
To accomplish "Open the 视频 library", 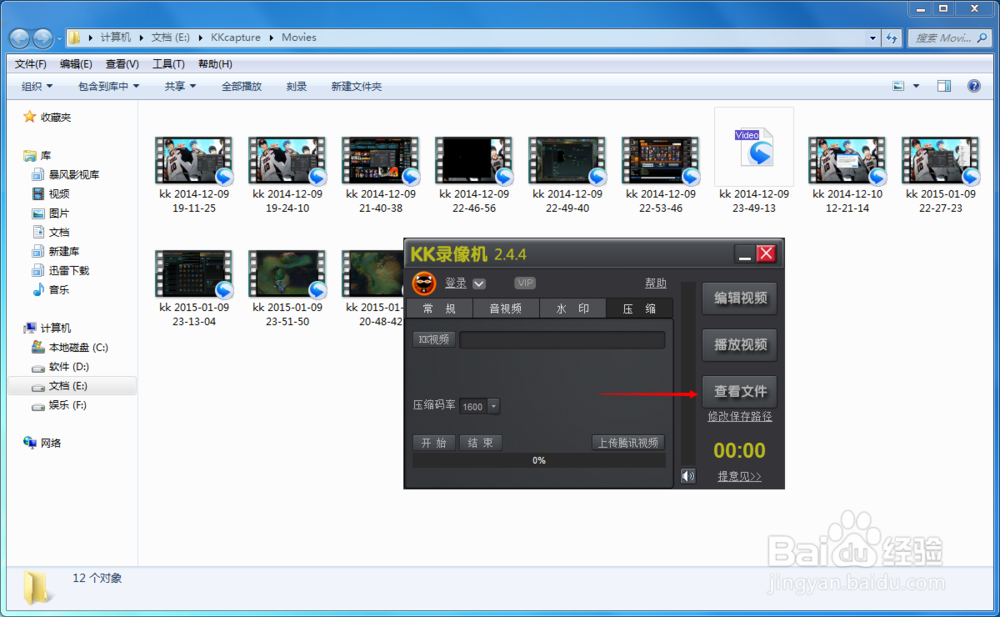I will click(50, 194).
